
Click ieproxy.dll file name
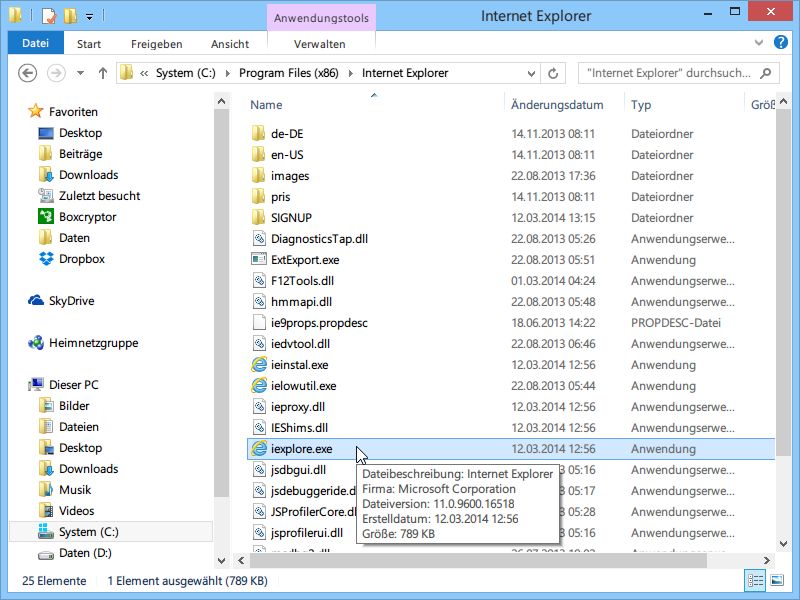click(x=297, y=407)
